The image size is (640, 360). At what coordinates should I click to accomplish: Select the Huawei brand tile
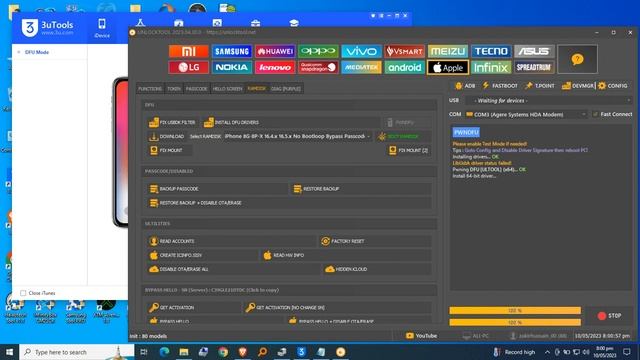[x=275, y=51]
